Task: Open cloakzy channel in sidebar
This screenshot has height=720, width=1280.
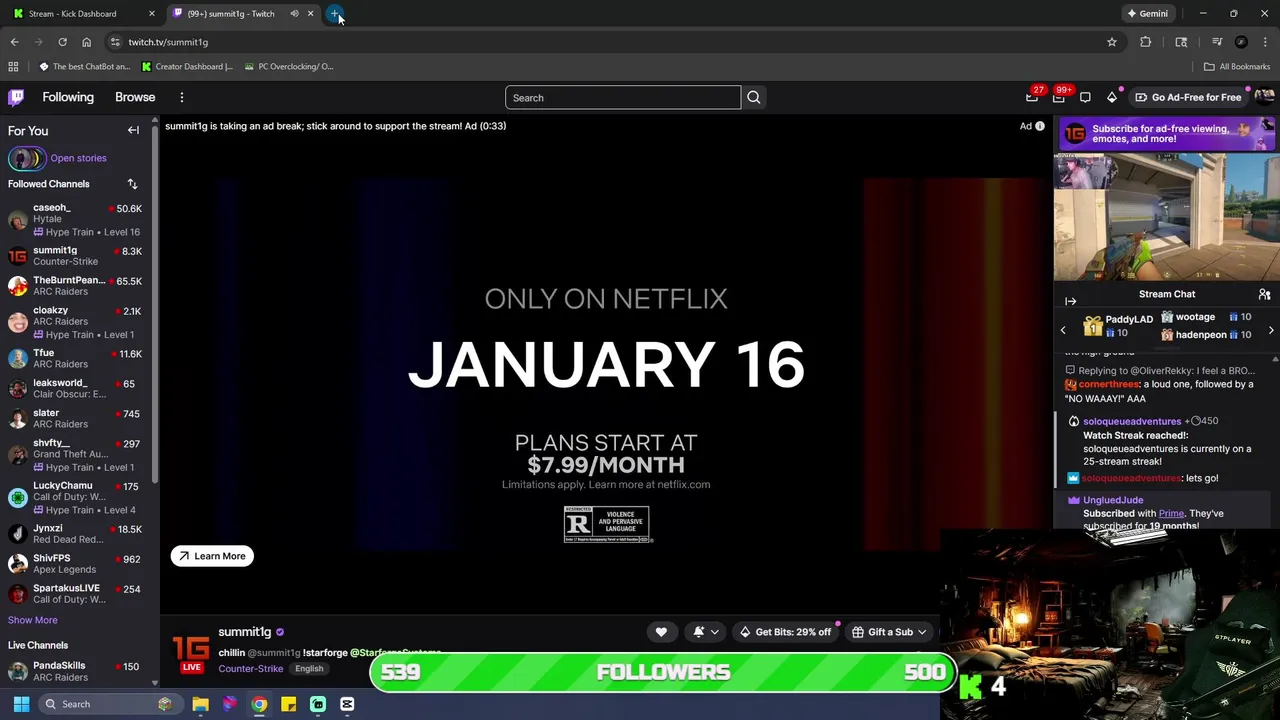Action: 78,322
